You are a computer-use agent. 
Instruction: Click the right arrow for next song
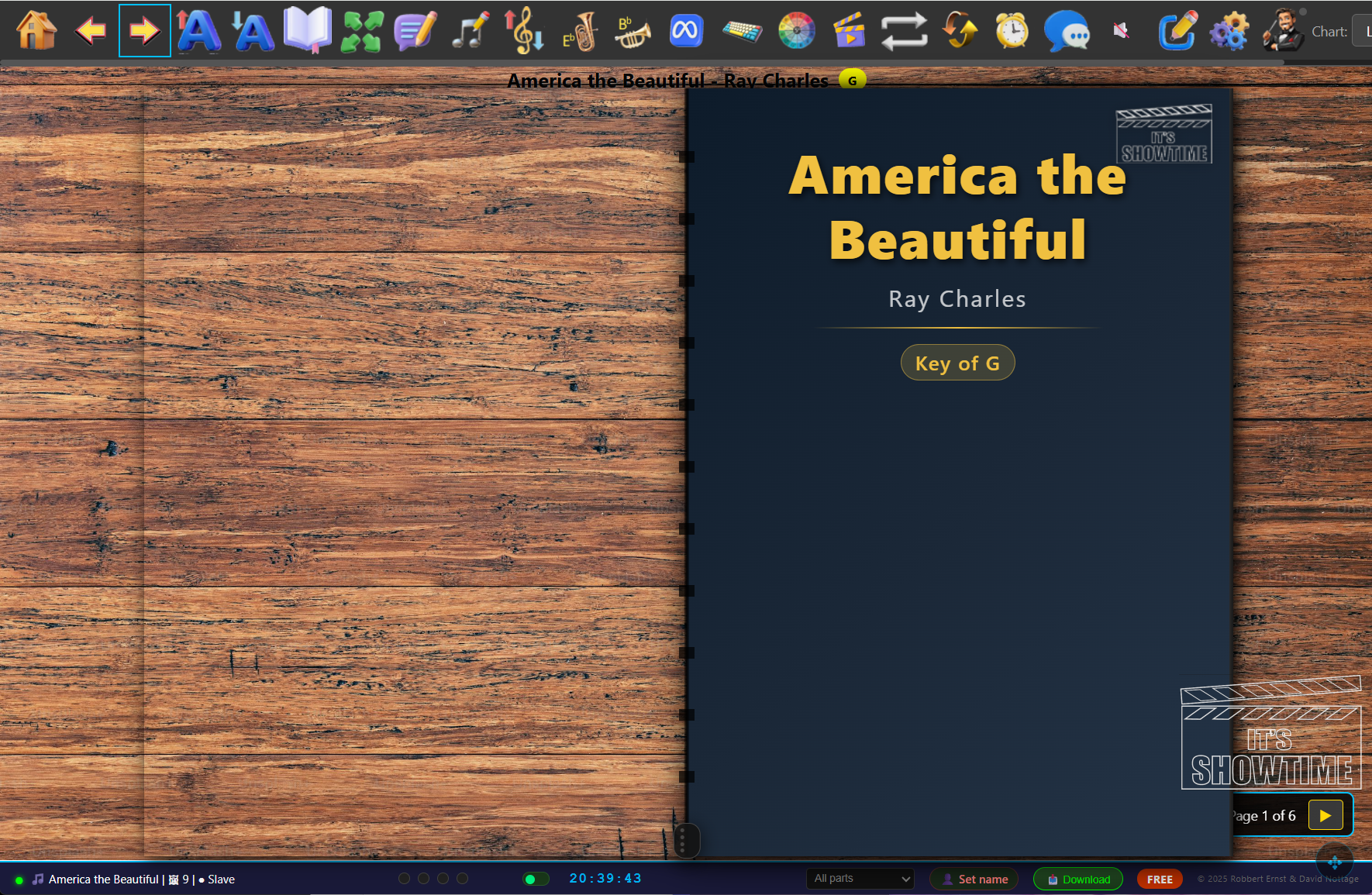point(145,31)
